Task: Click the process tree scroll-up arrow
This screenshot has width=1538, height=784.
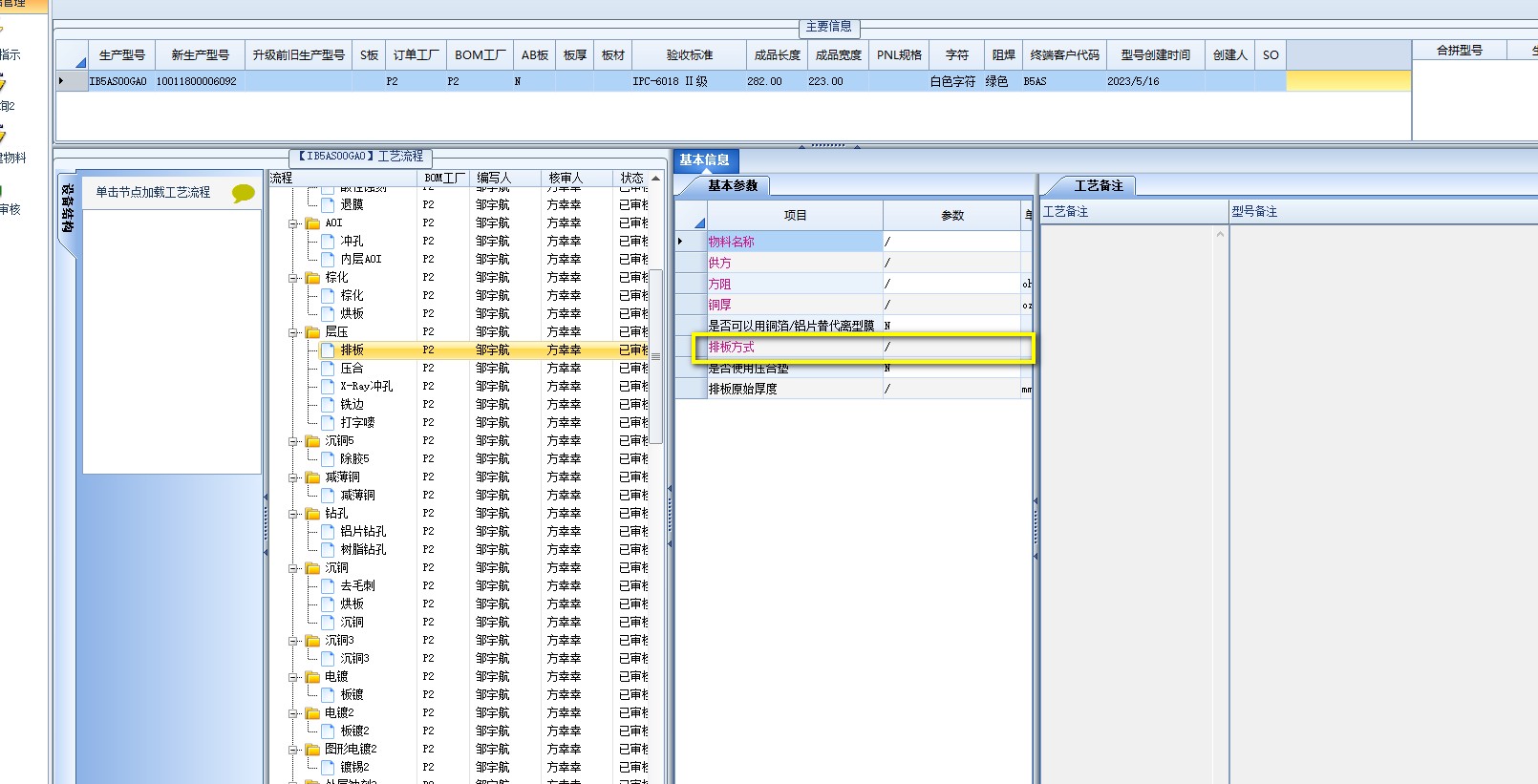Action: tap(656, 179)
